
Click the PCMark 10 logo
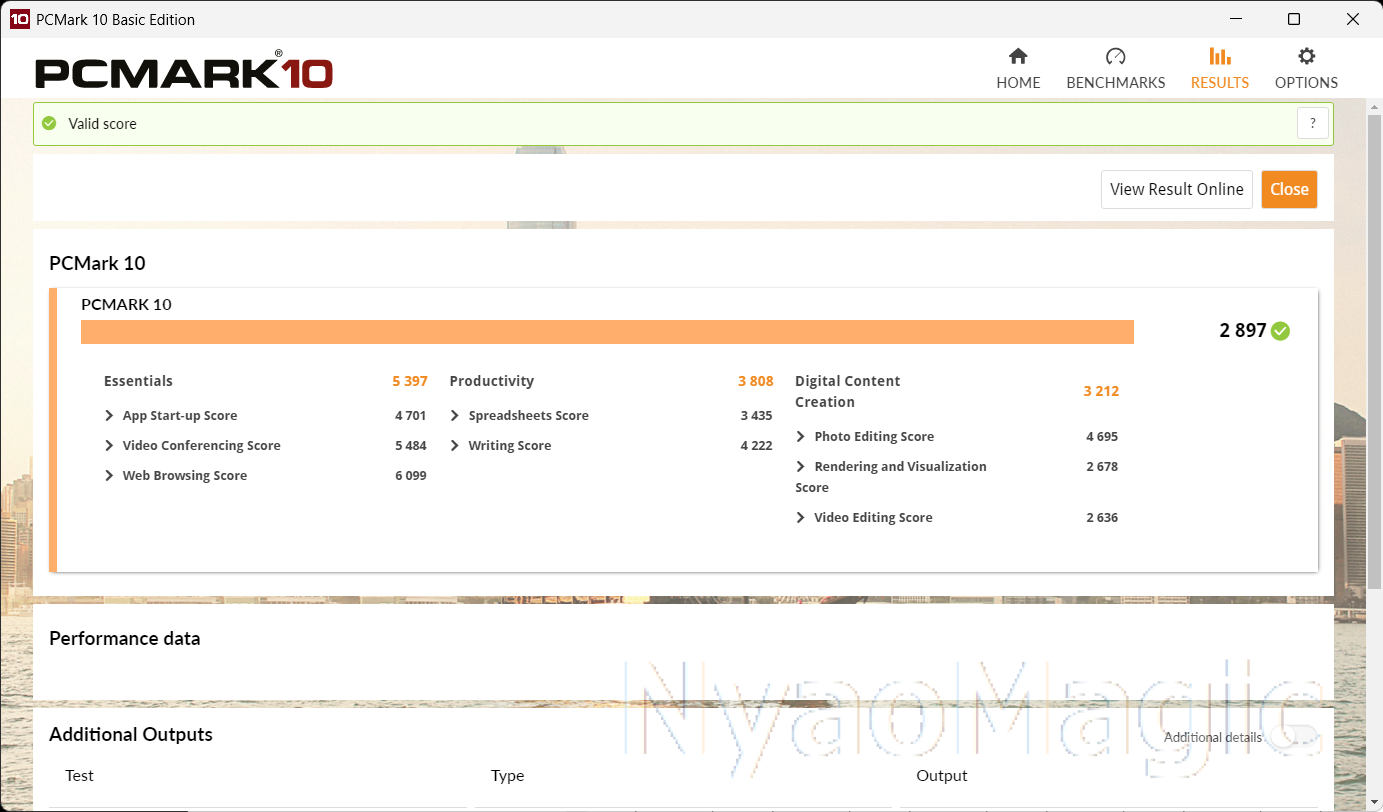[x=184, y=73]
